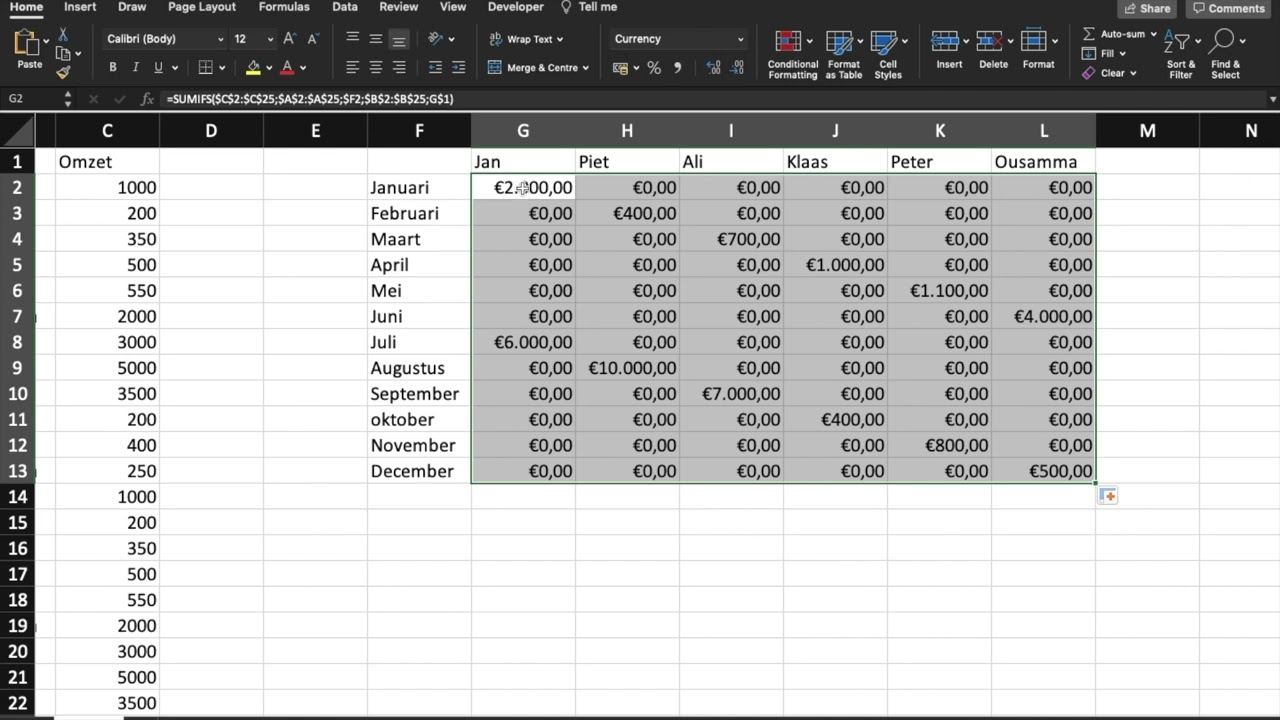Centre text horizontally
This screenshot has width=1280, height=720.
pyautogui.click(x=376, y=68)
